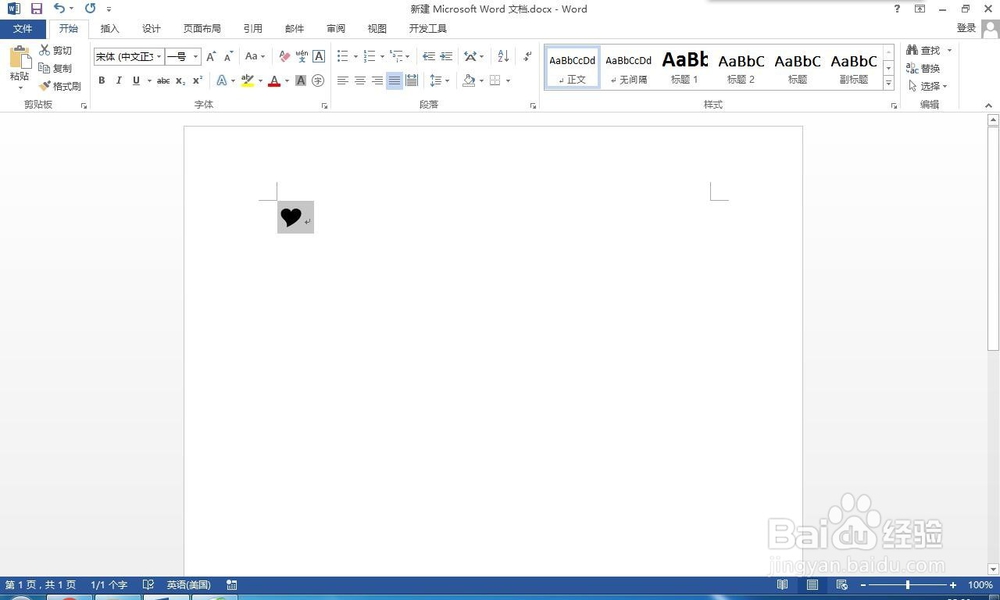Toggle Subscript formatting
This screenshot has height=600, width=1000.
pyautogui.click(x=180, y=80)
